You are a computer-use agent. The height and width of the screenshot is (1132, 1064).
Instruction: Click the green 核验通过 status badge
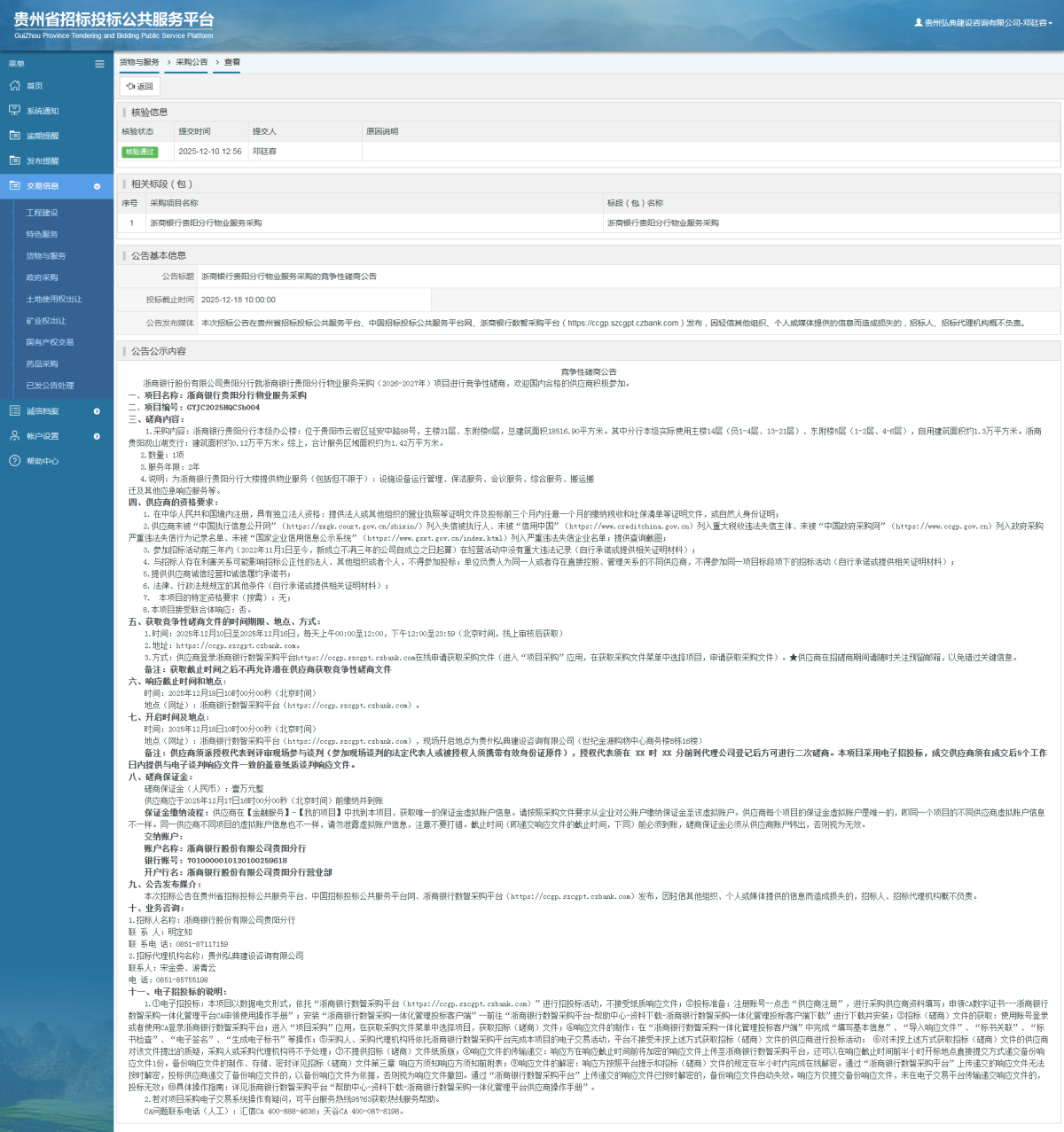139,152
